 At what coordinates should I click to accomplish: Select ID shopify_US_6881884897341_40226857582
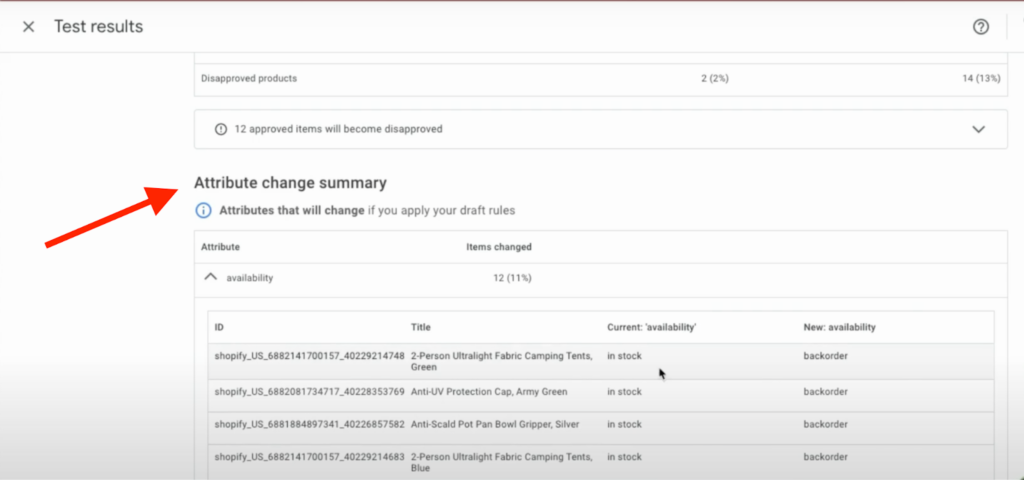pyautogui.click(x=310, y=424)
